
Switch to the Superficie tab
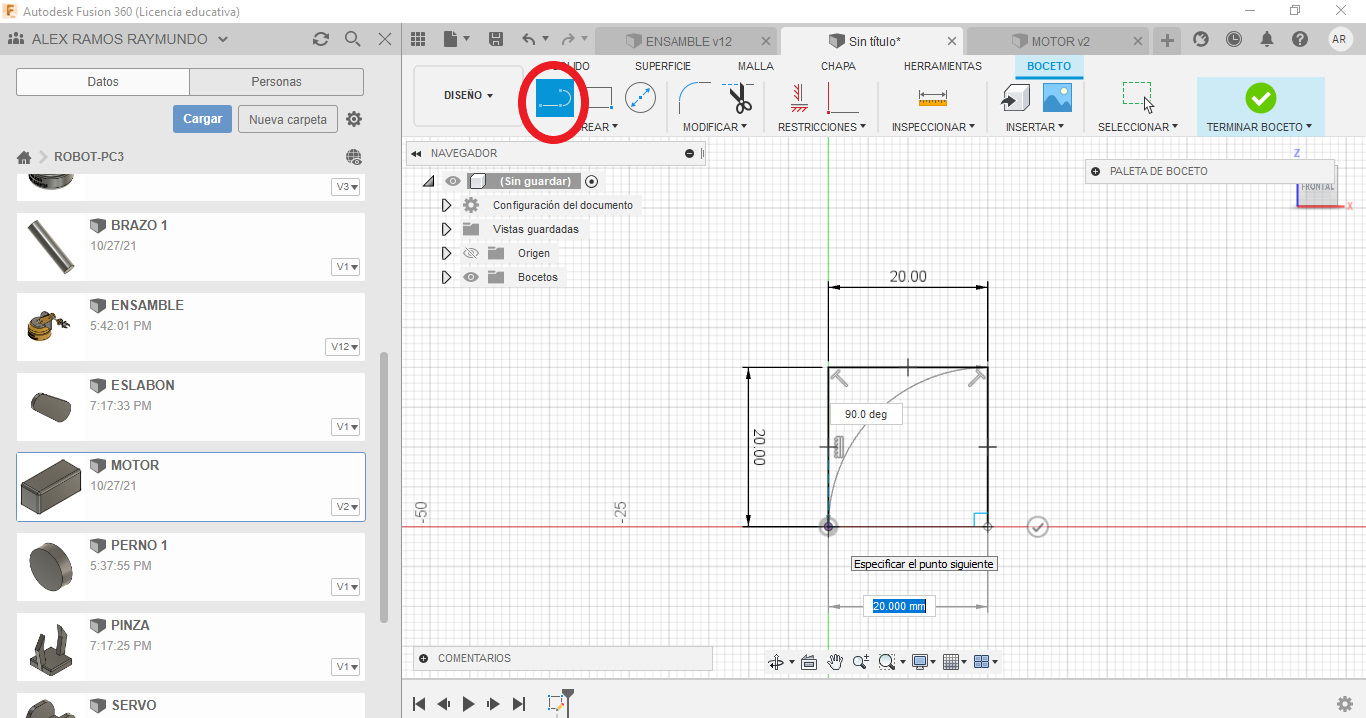pyautogui.click(x=663, y=66)
